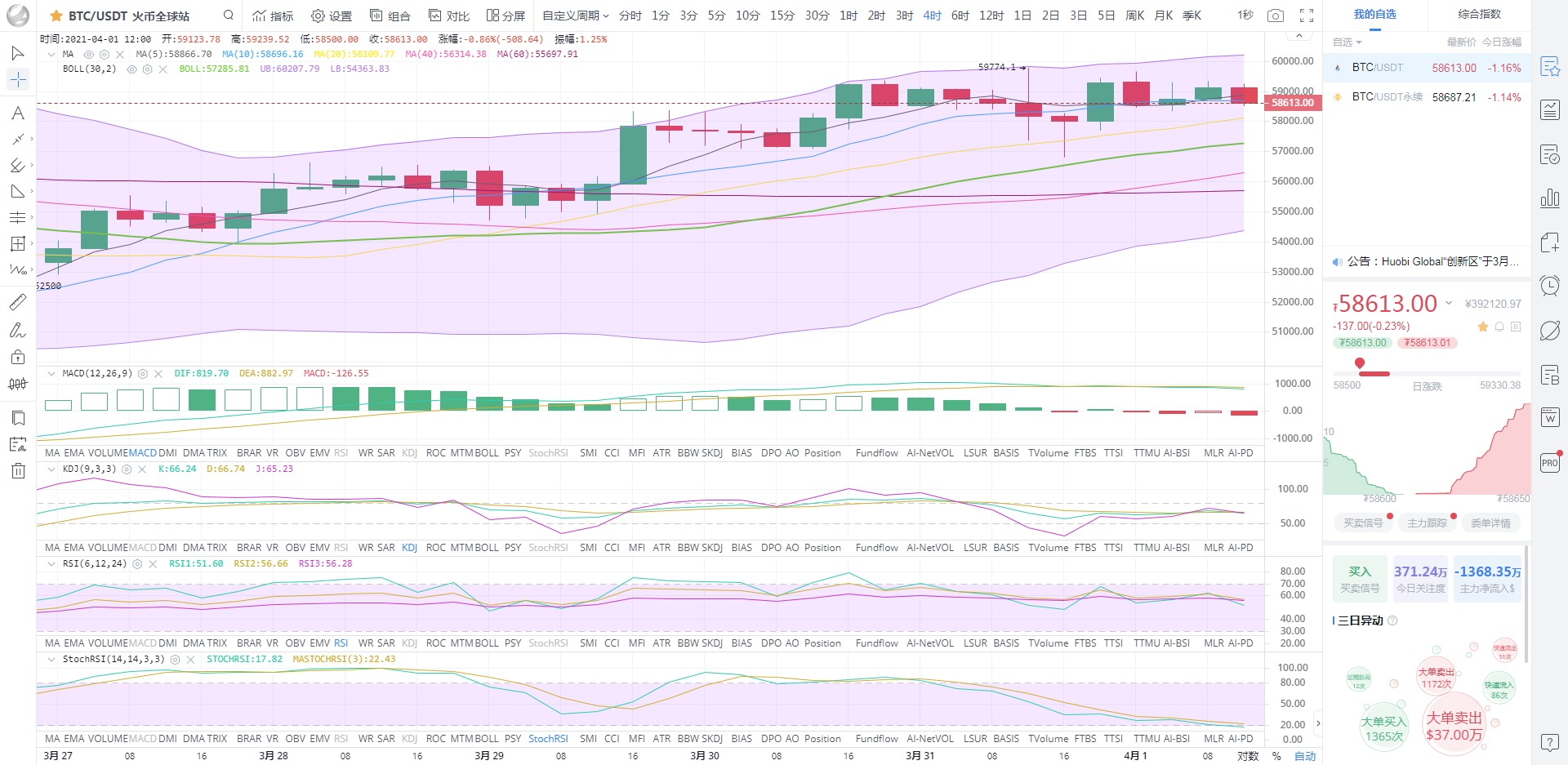The image size is (1568, 765).
Task: Remove the MA indicator
Action: 120,54
